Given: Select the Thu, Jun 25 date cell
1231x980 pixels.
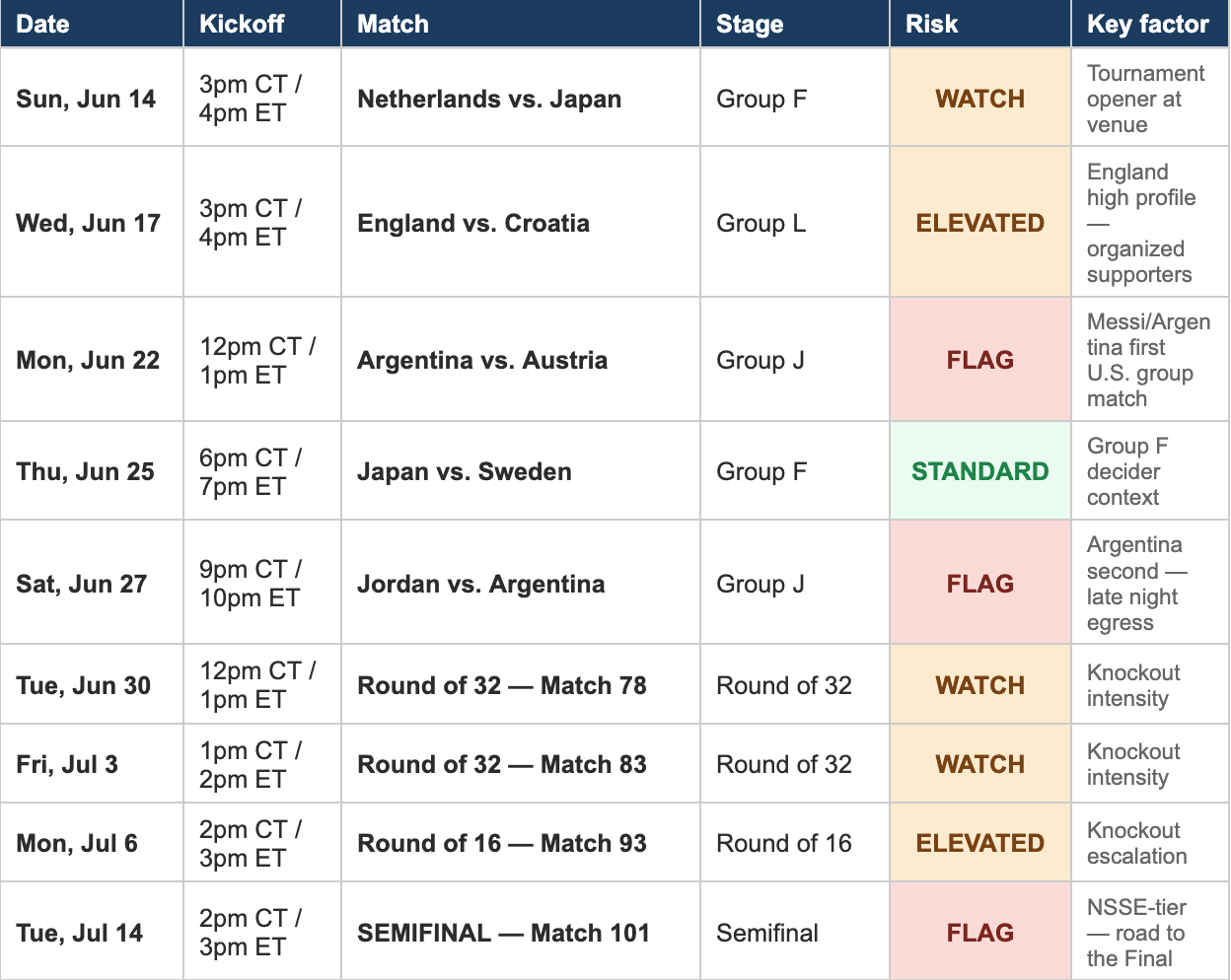Looking at the screenshot, I should point(92,471).
